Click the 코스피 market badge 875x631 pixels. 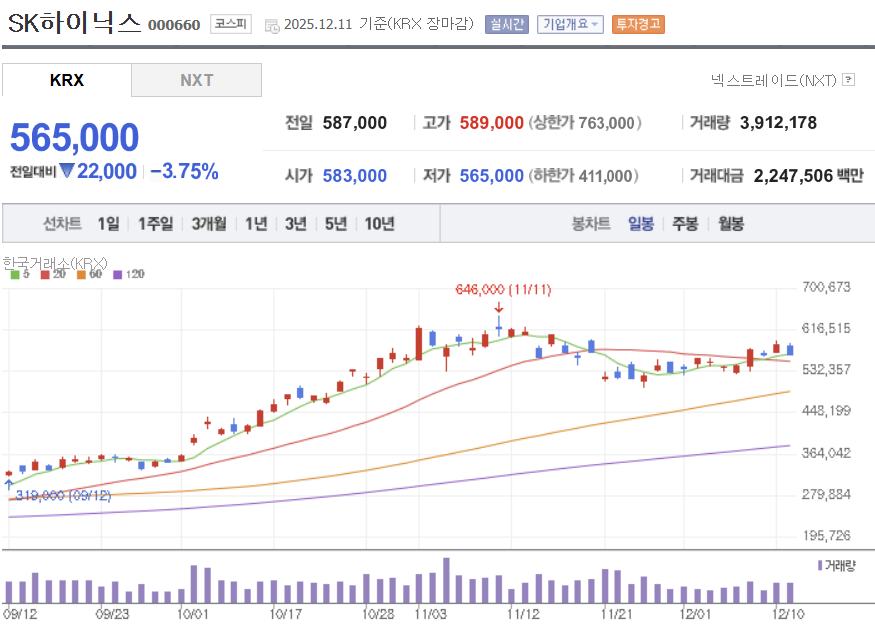[231, 24]
